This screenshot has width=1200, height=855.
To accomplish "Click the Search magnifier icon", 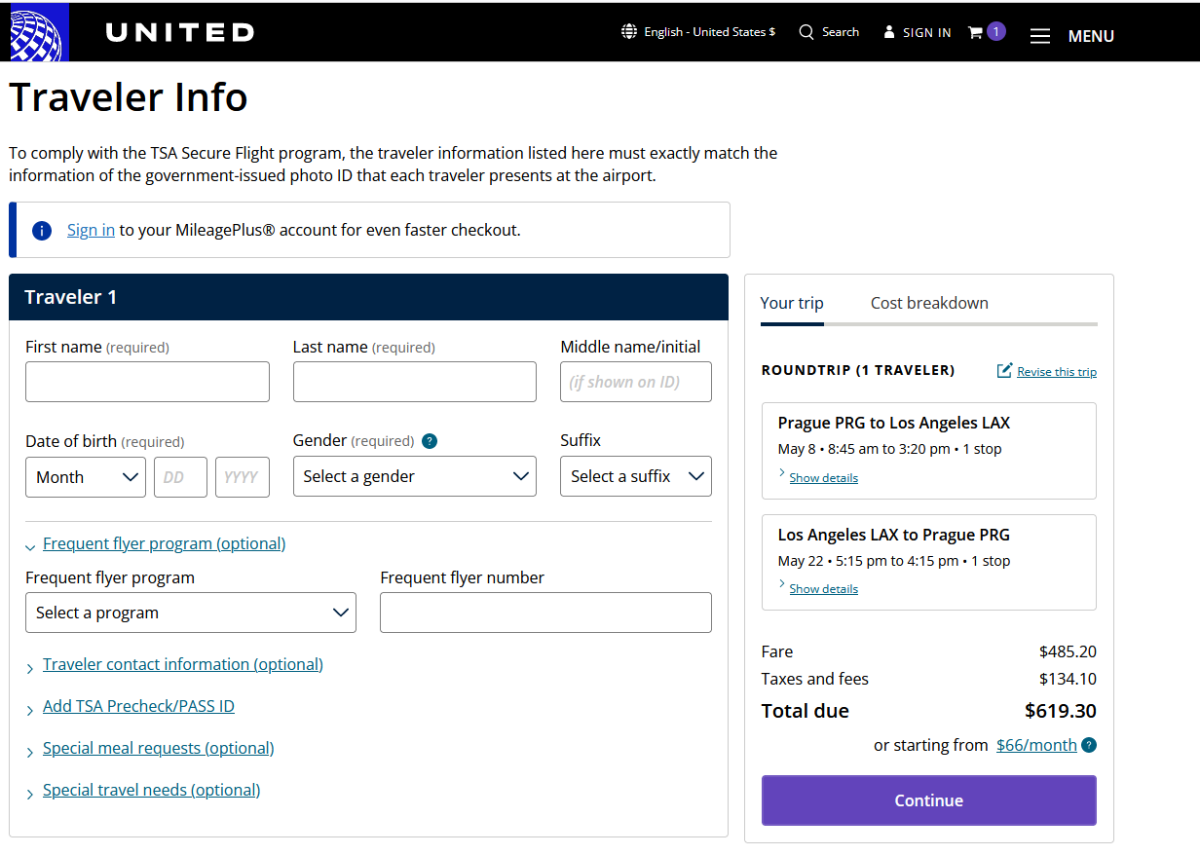I will tap(807, 32).
